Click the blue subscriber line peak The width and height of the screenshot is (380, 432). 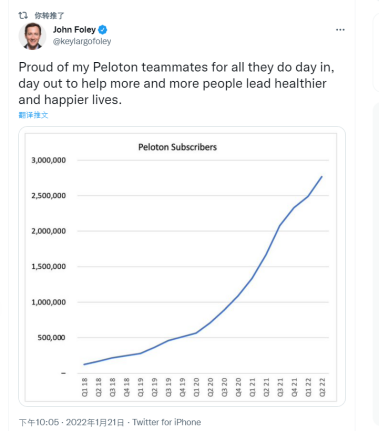click(322, 176)
